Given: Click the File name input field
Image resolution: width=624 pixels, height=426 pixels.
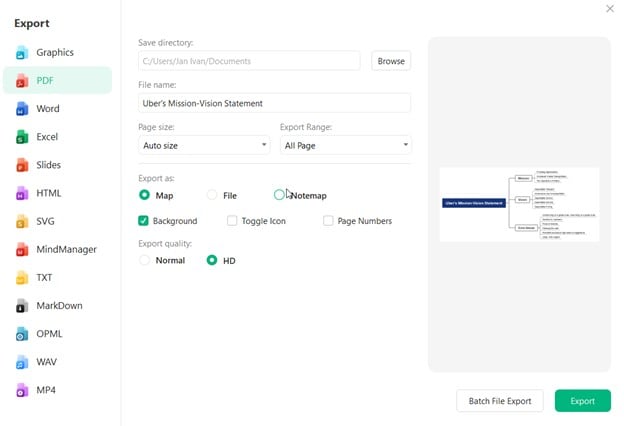Looking at the screenshot, I should (275, 104).
